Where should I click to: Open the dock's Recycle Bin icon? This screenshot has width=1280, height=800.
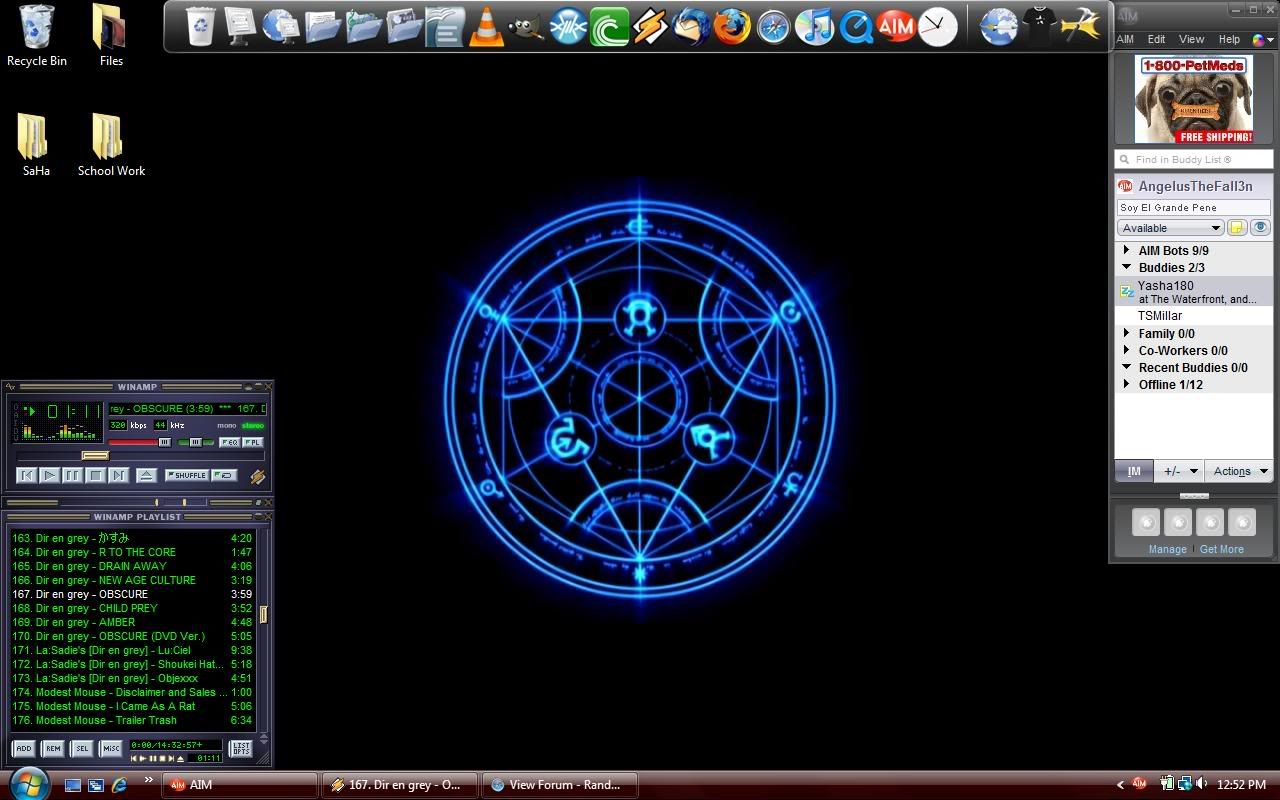201,27
